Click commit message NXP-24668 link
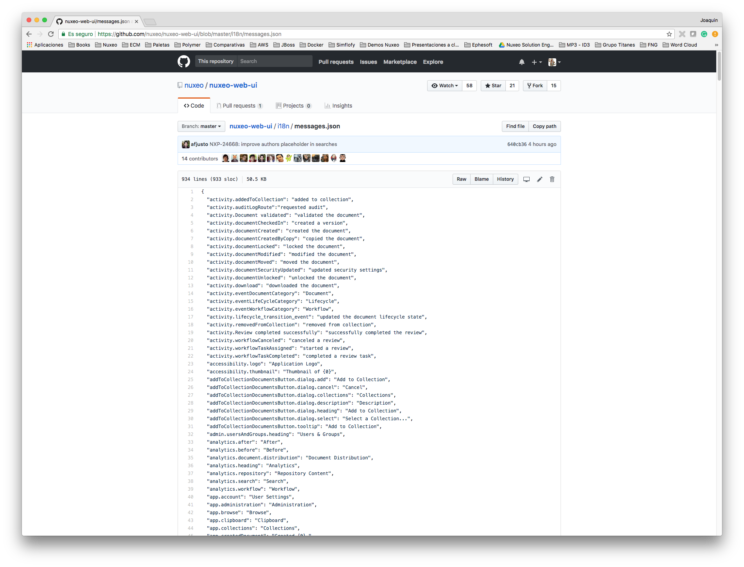The height and width of the screenshot is (567, 744). 273,144
